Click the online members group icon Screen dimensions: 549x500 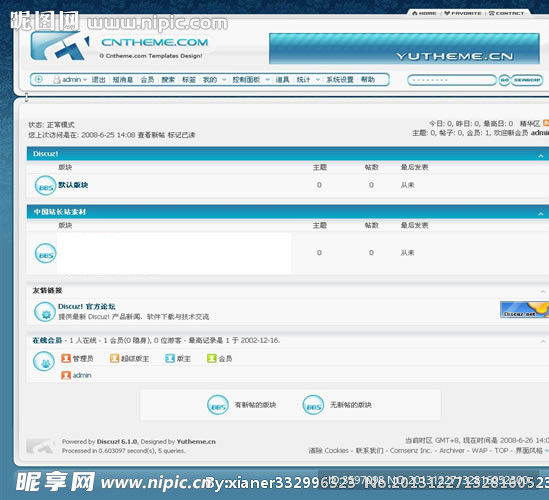pos(44,362)
